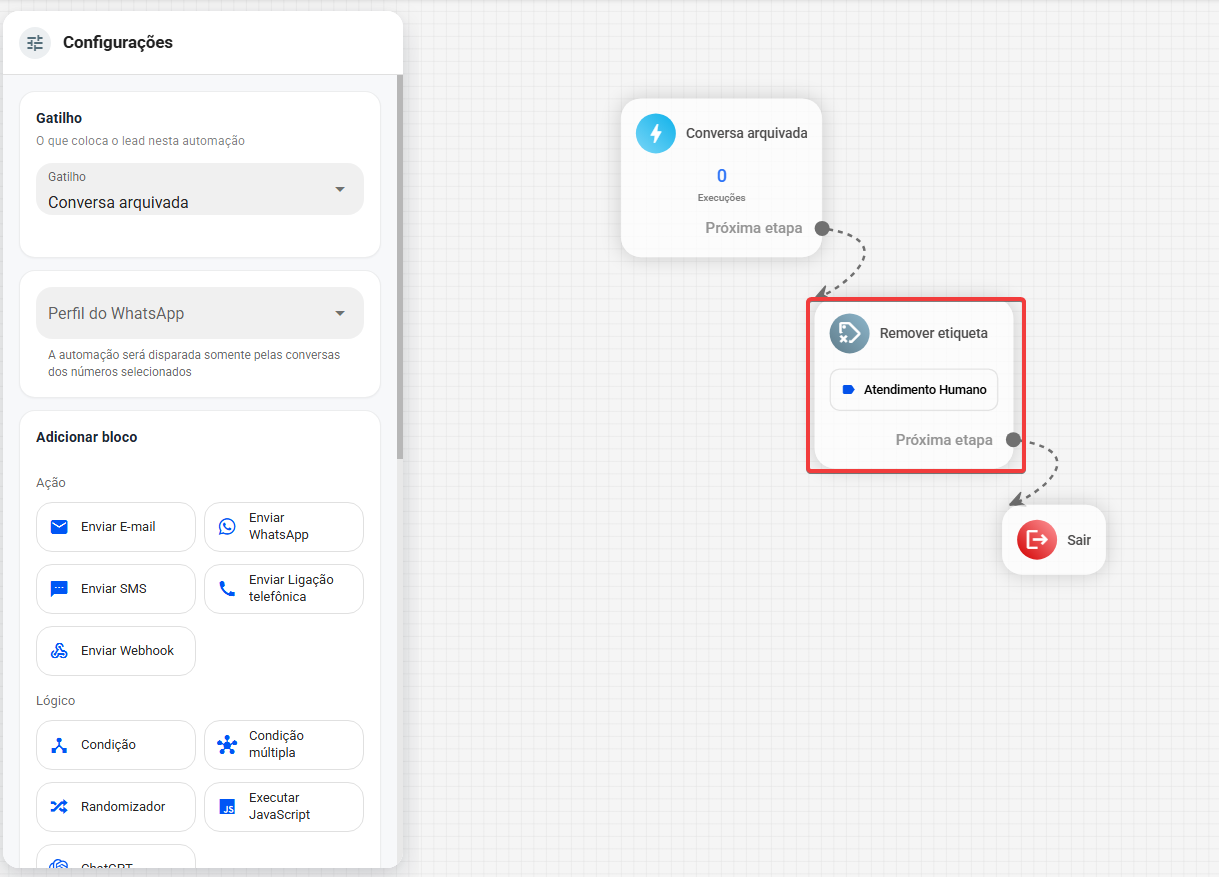Click the "Ação" section label

(51, 483)
